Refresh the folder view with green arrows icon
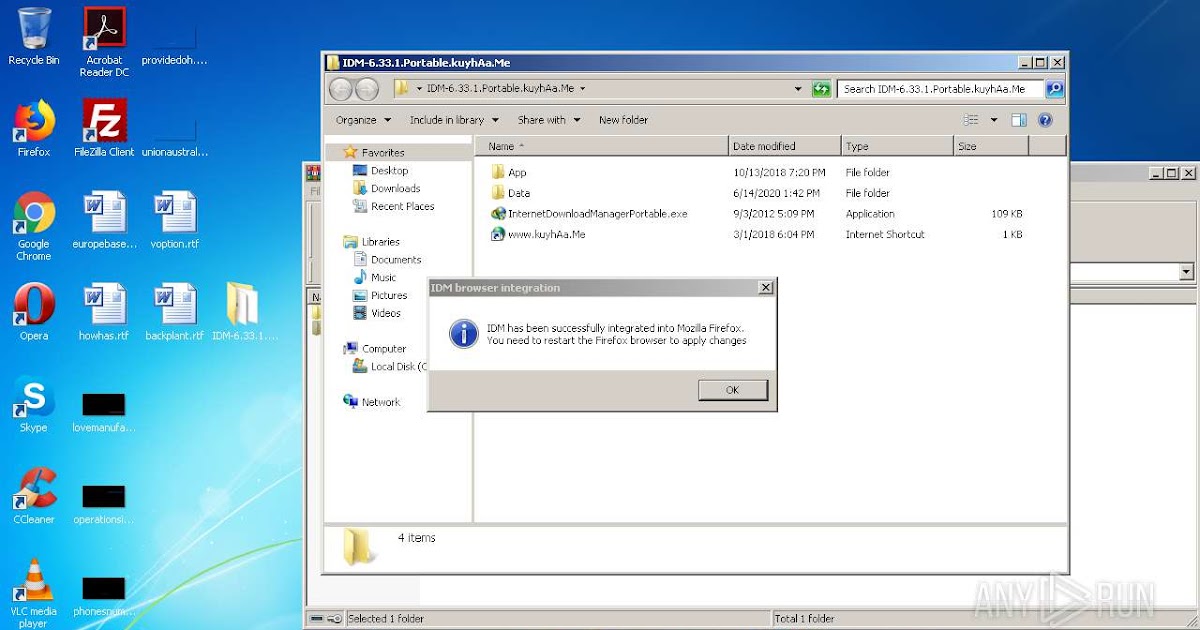This screenshot has width=1200, height=630. pos(821,89)
